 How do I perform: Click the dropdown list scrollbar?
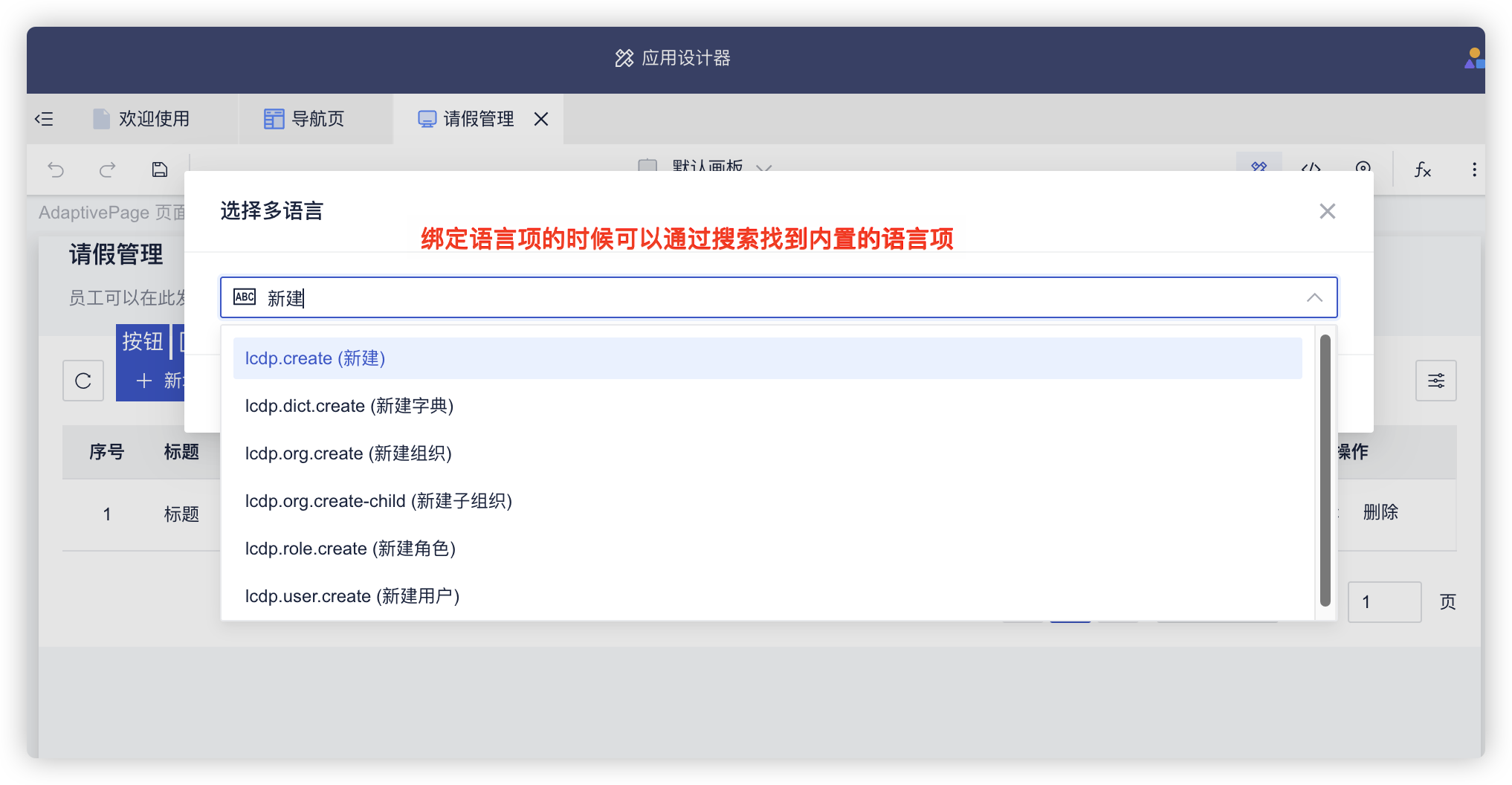click(1325, 470)
